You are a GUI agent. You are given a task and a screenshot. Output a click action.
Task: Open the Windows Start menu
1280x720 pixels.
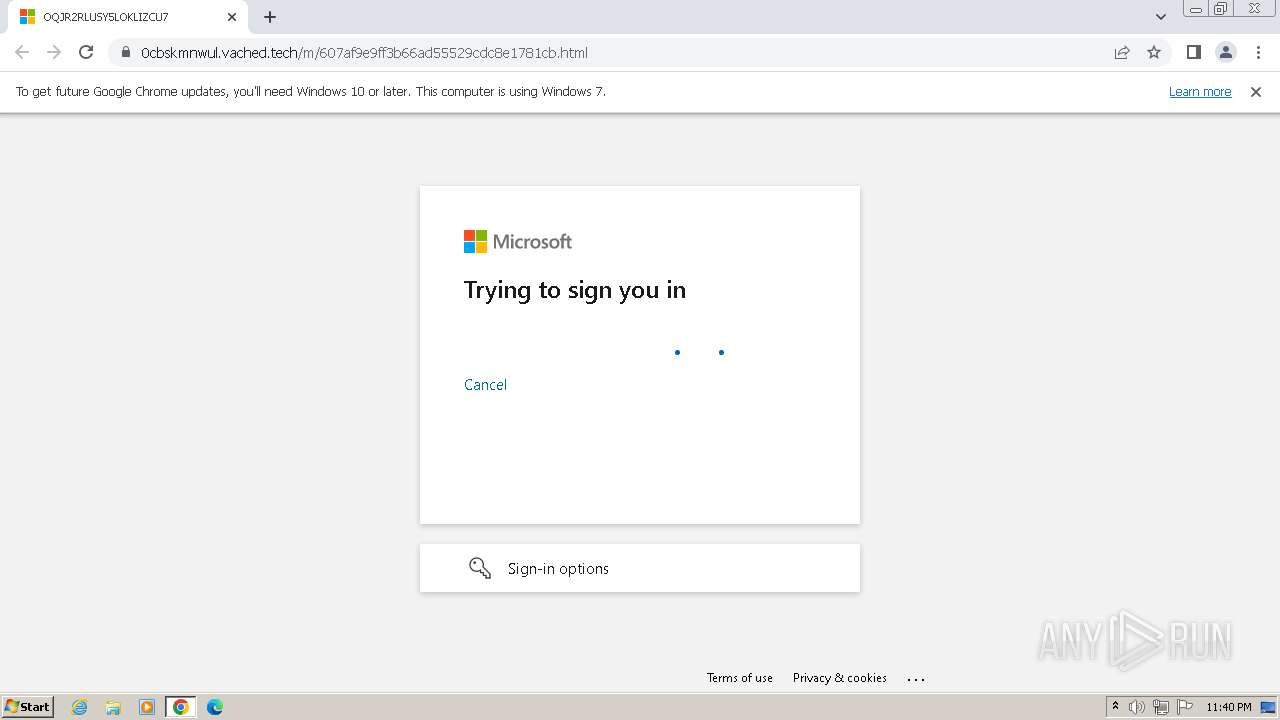[28, 707]
